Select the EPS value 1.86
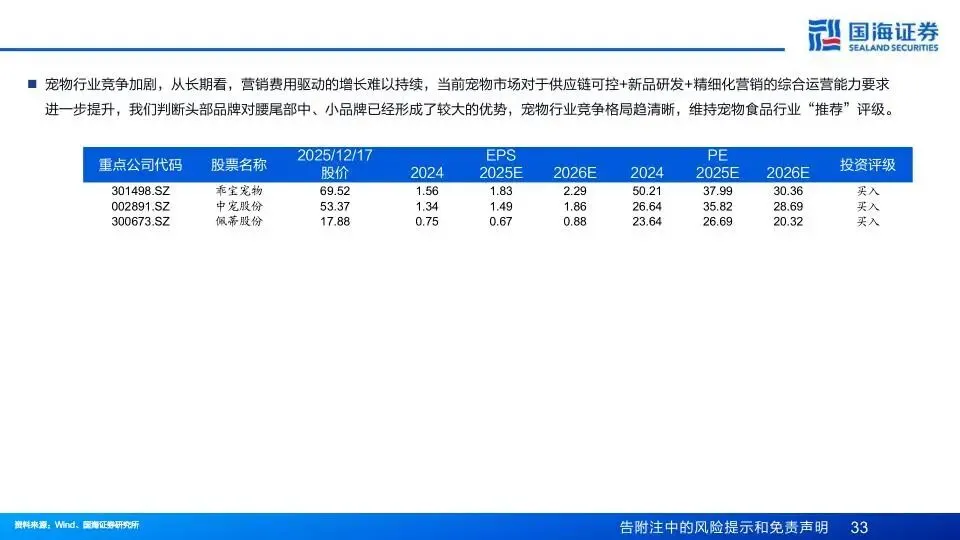 pos(575,206)
